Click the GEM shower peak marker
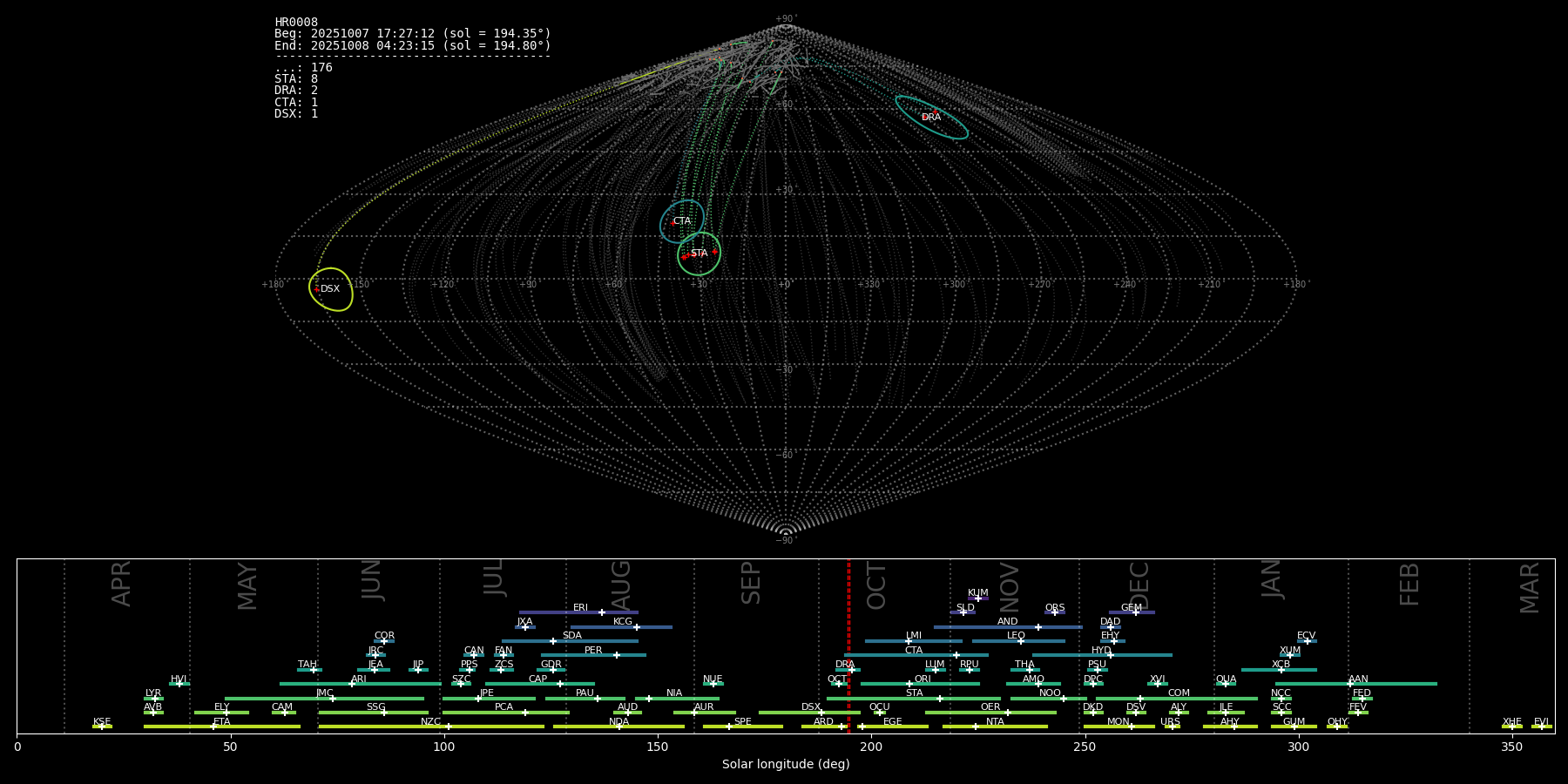The height and width of the screenshot is (784, 1568). [x=1135, y=612]
